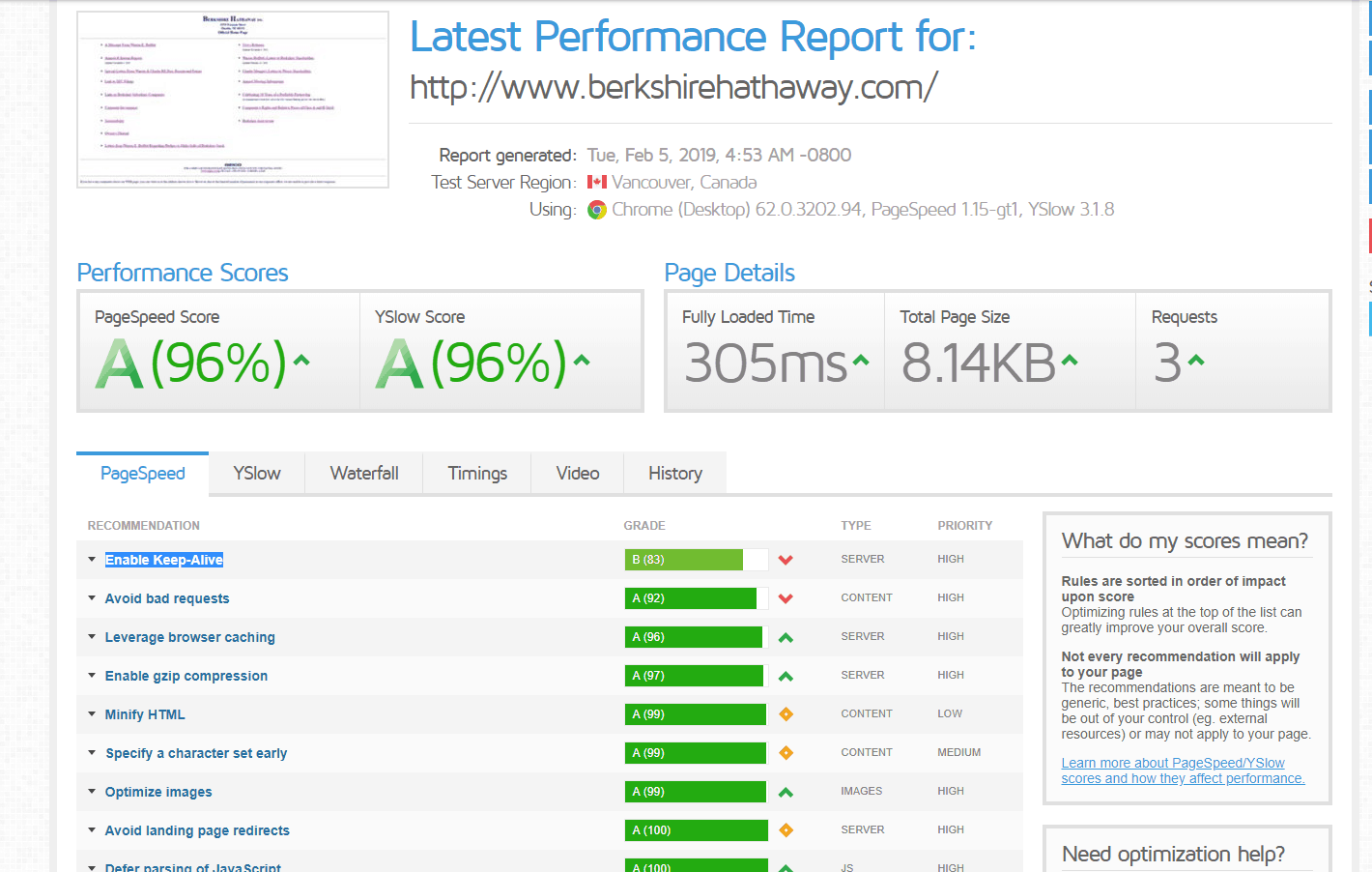Screen dimensions: 1372x872
Task: Click the A (97) grade bar
Action: tap(696, 676)
